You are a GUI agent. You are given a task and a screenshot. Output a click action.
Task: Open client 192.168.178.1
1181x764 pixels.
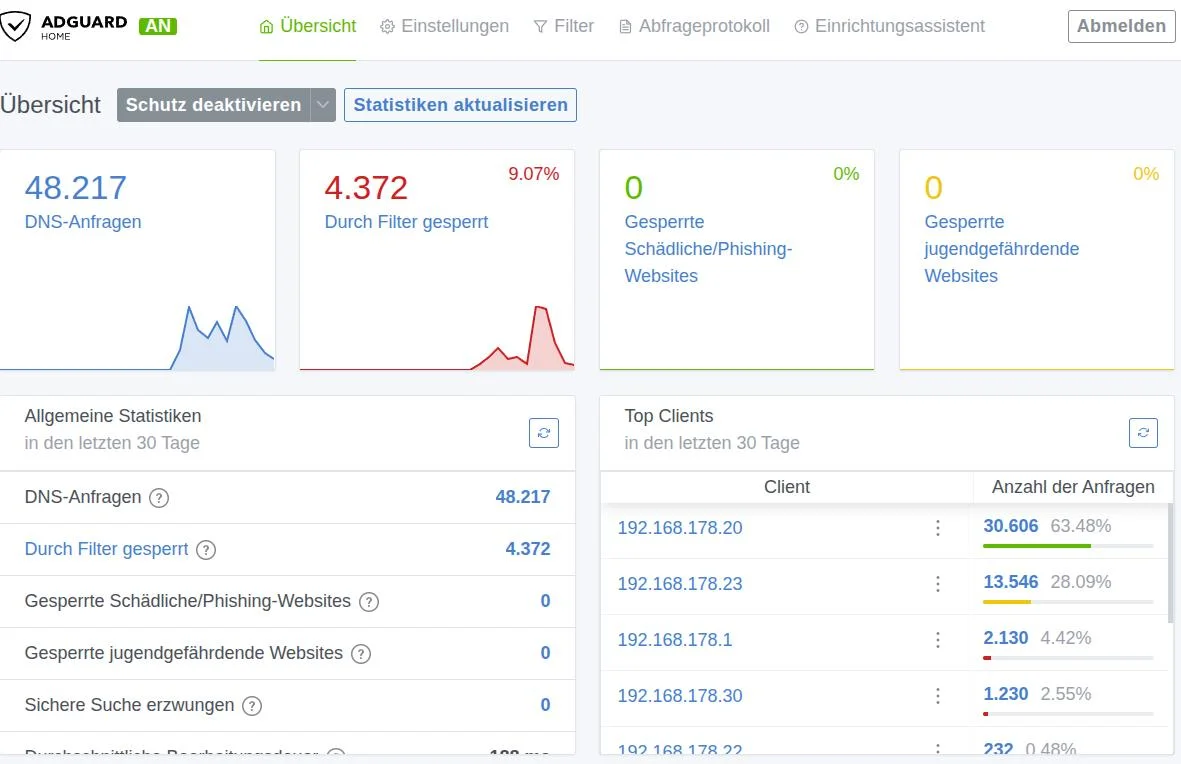(675, 640)
